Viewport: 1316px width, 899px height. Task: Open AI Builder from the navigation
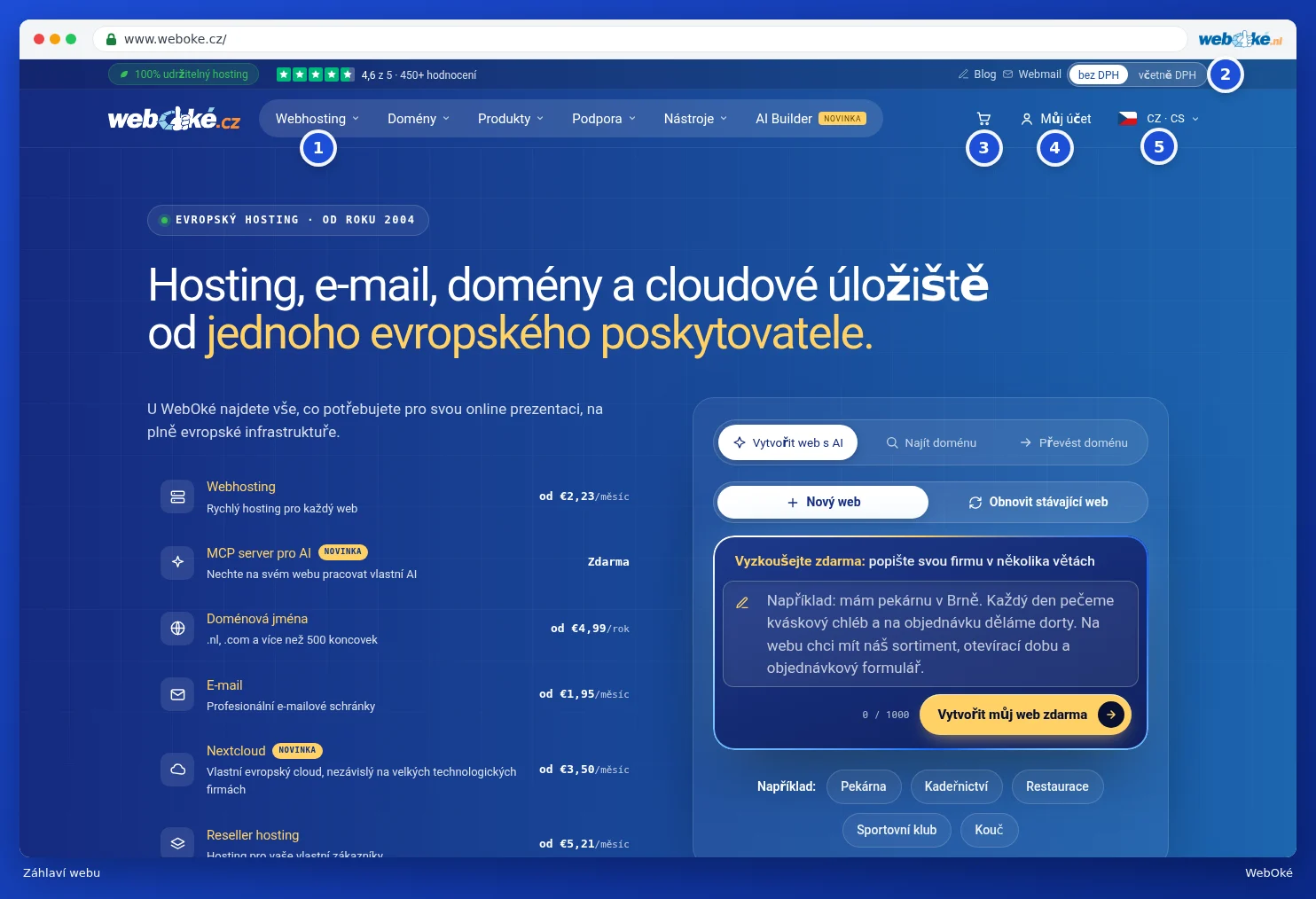(x=811, y=119)
